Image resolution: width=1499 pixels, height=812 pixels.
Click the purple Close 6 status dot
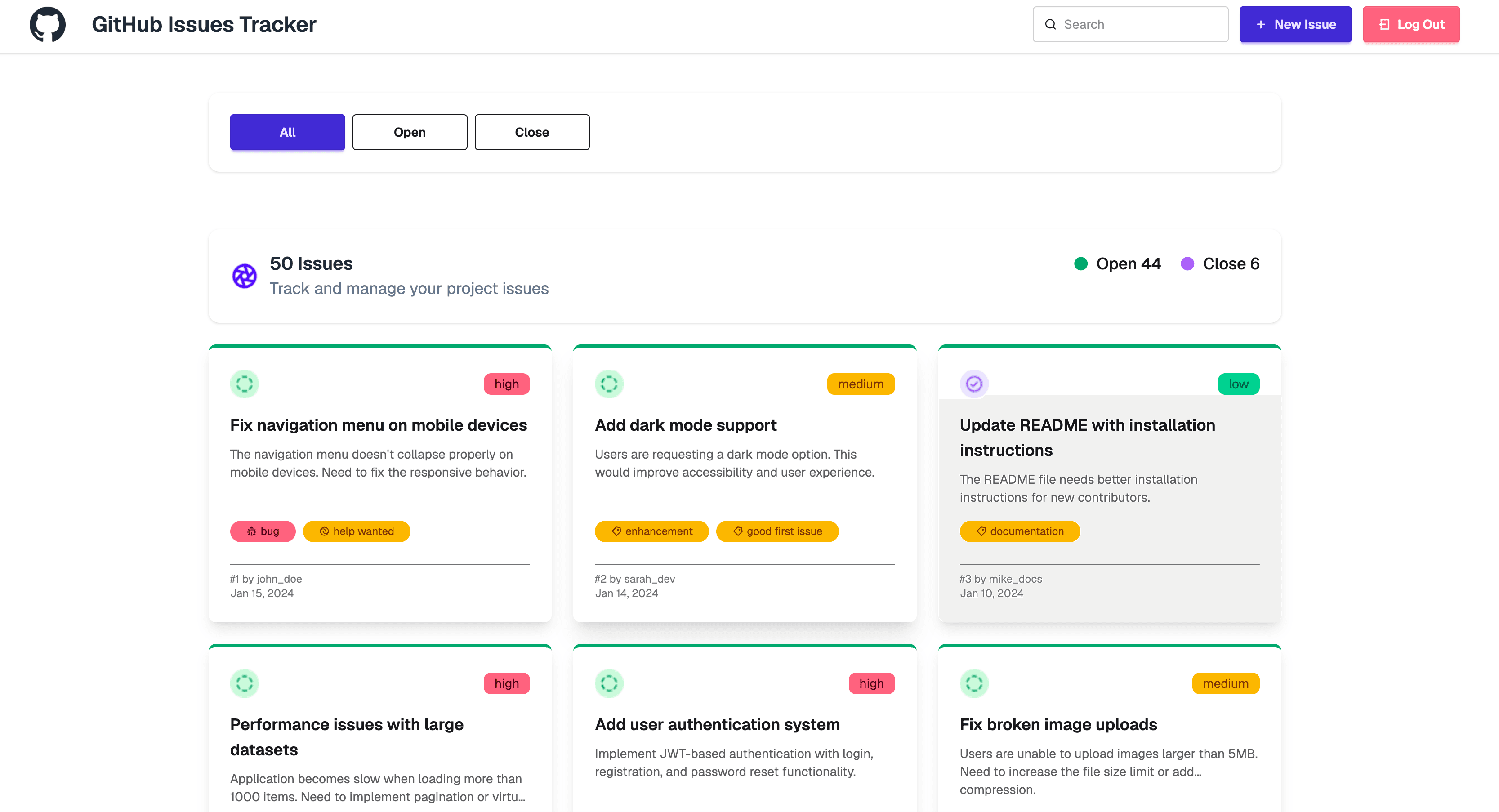click(x=1187, y=263)
